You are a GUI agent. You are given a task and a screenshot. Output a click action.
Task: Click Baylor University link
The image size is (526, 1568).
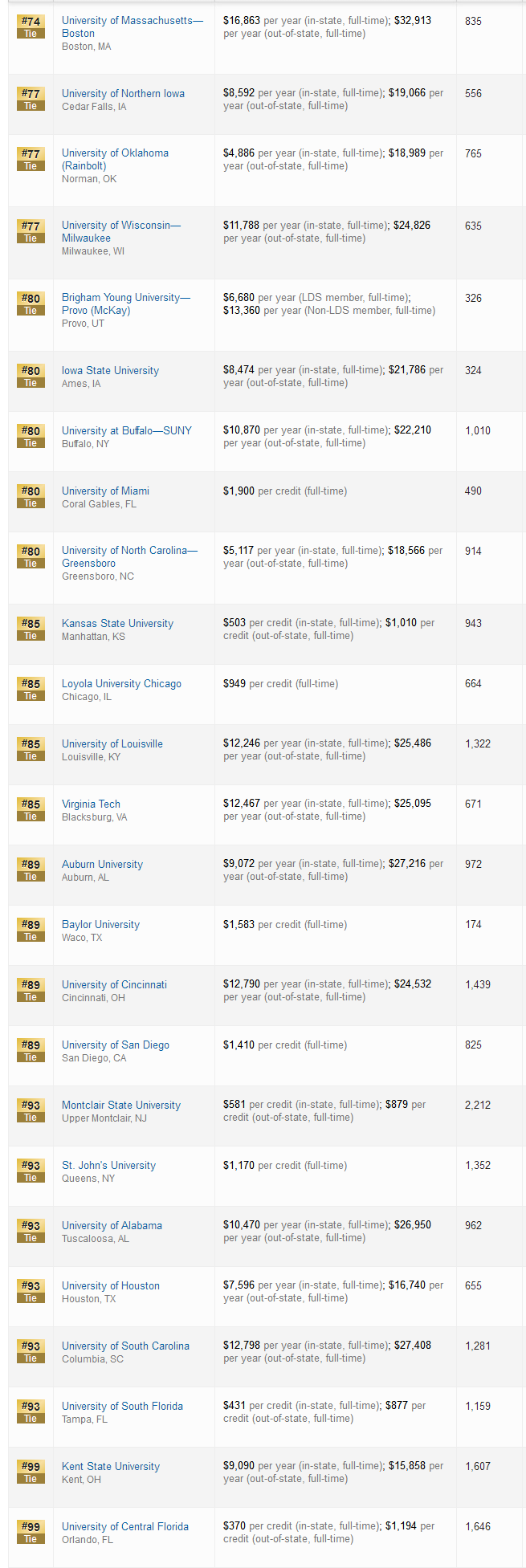(100, 925)
